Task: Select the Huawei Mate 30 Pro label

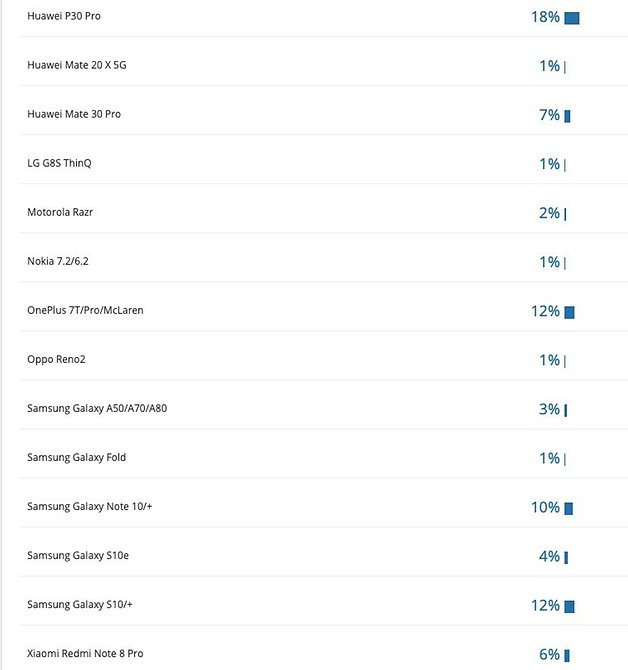Action: [74, 114]
